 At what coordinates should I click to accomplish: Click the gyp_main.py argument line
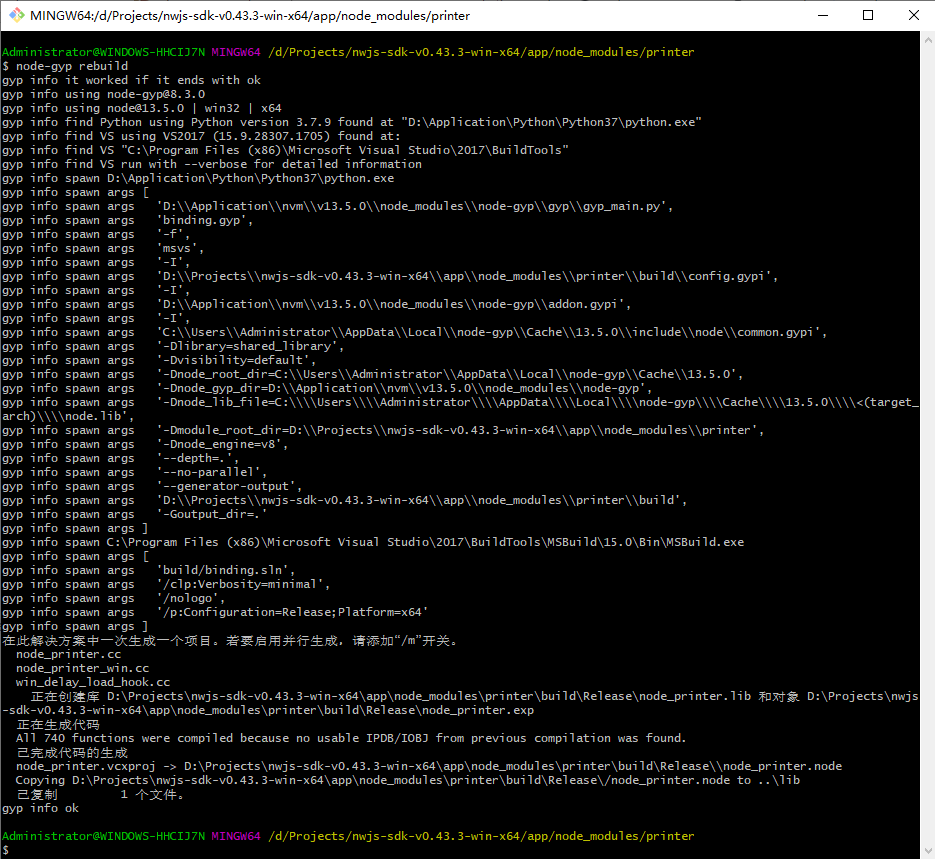tap(338, 206)
